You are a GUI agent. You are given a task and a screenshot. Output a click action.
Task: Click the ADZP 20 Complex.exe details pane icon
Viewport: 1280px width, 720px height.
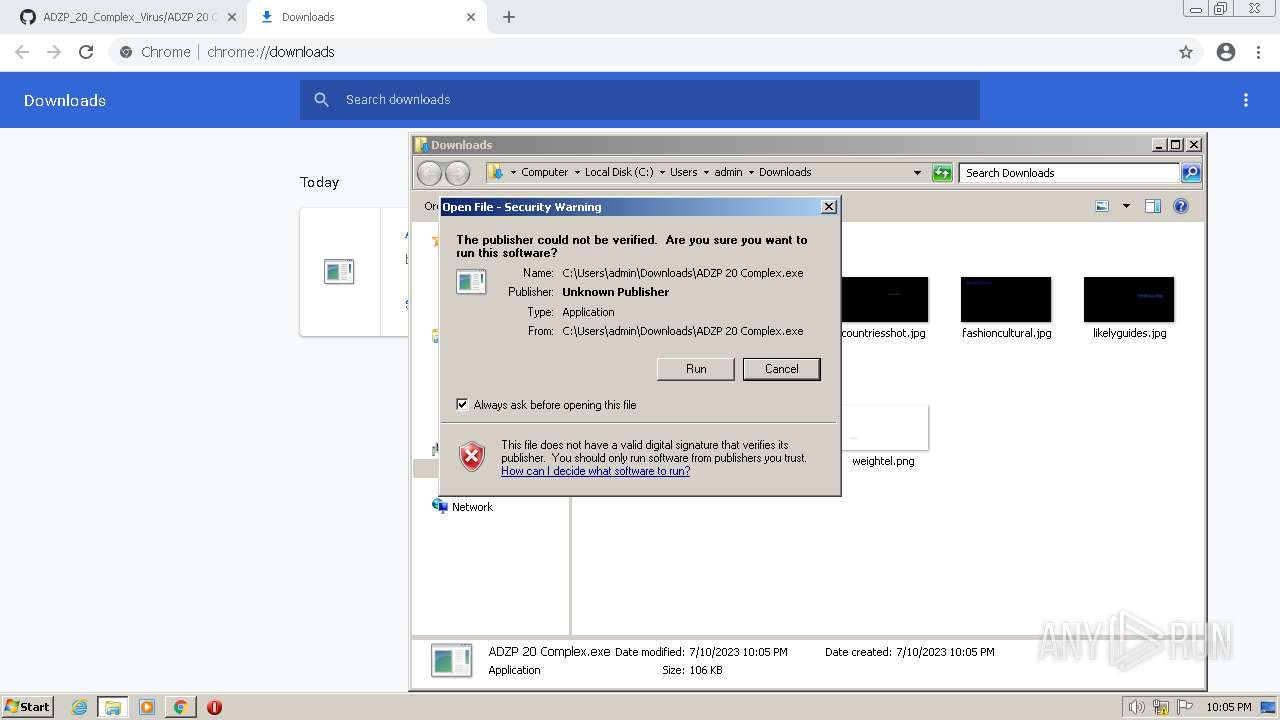(452, 661)
